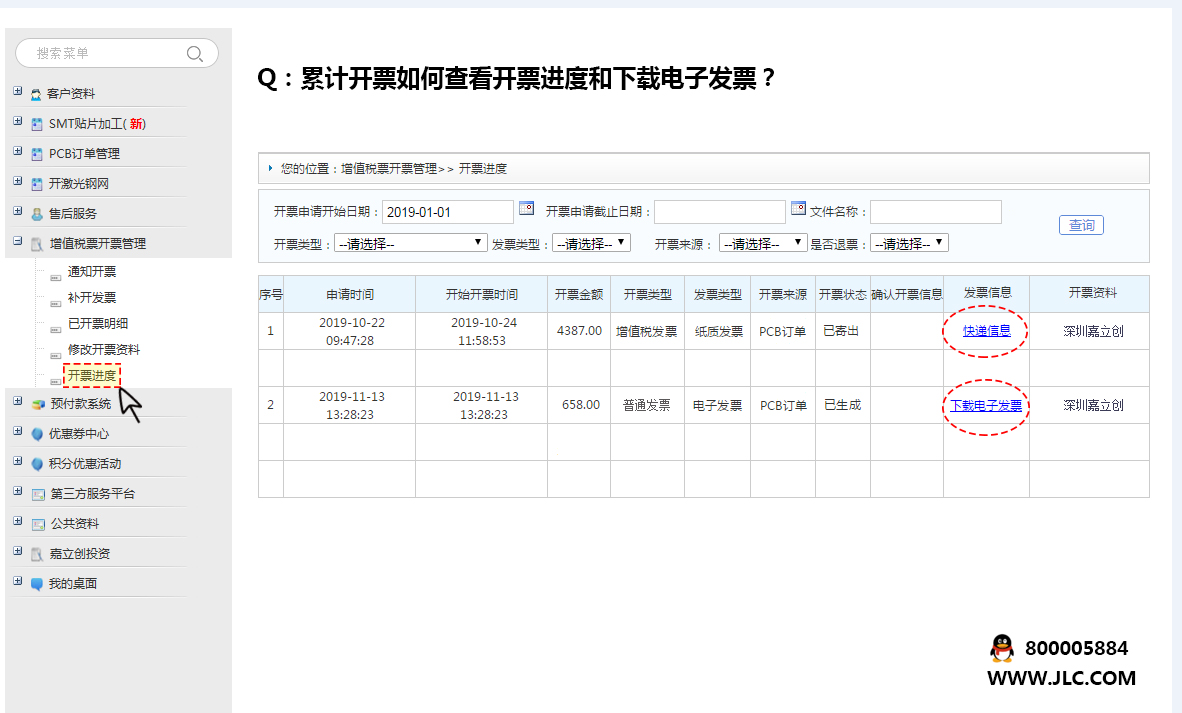The height and width of the screenshot is (713, 1182).
Task: Click the 下载电子发票 link
Action: pos(986,406)
